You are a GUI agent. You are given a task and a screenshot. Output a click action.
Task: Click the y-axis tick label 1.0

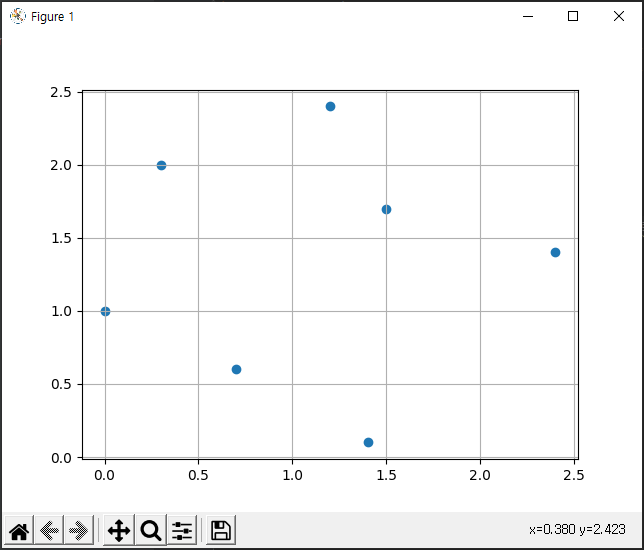coord(61,312)
